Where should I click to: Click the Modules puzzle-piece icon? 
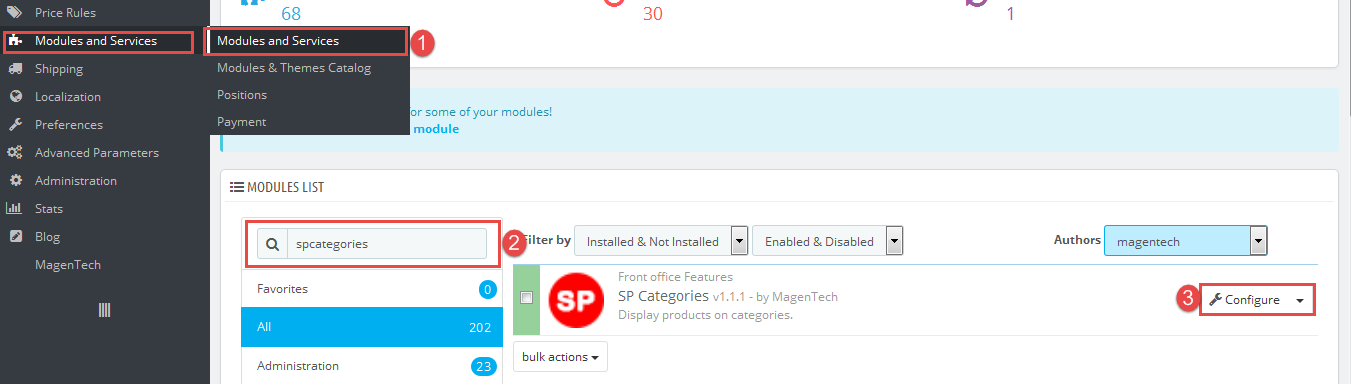click(15, 41)
